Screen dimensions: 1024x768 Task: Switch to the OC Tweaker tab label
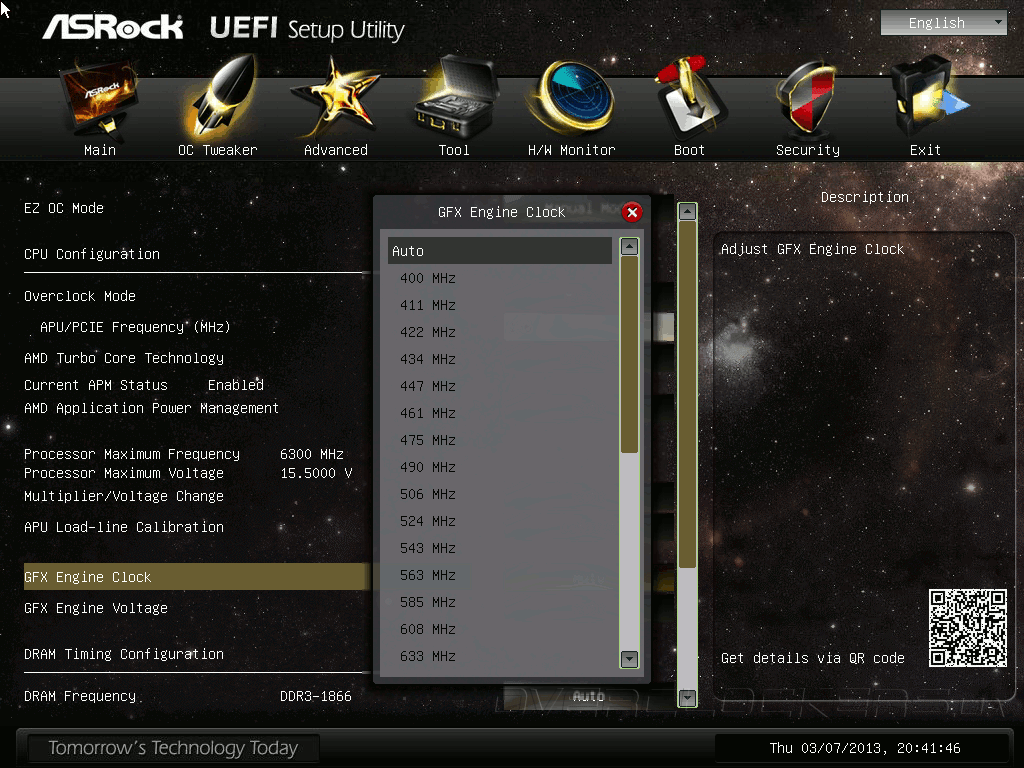tap(217, 150)
